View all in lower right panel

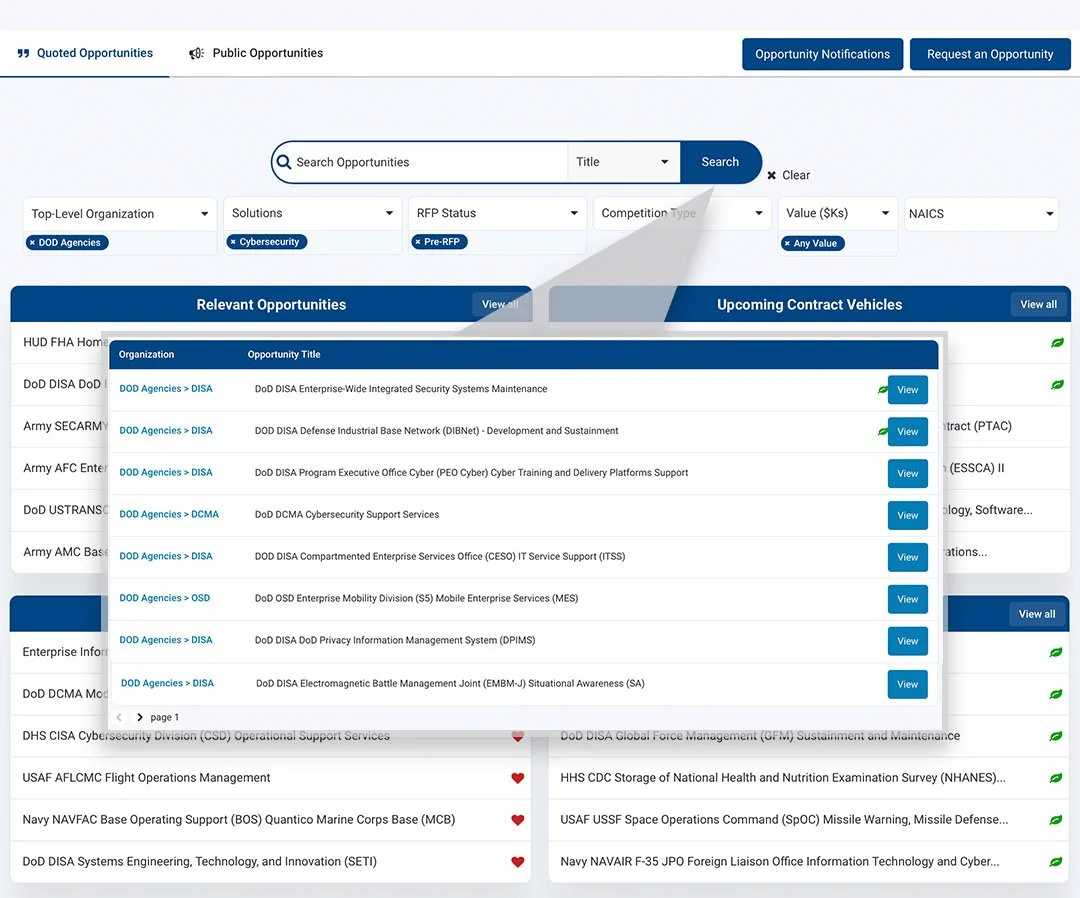tap(1037, 614)
